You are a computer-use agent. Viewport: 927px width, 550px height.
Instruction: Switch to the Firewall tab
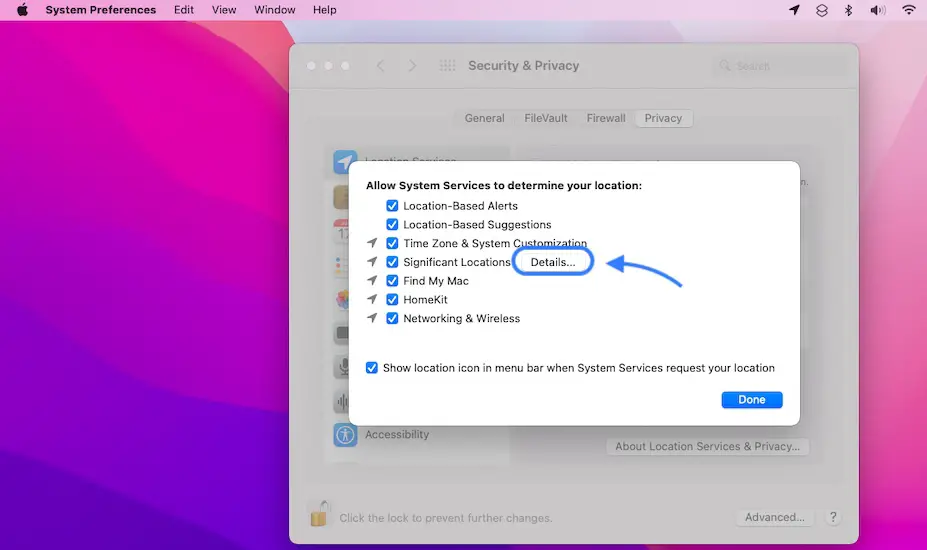point(606,118)
